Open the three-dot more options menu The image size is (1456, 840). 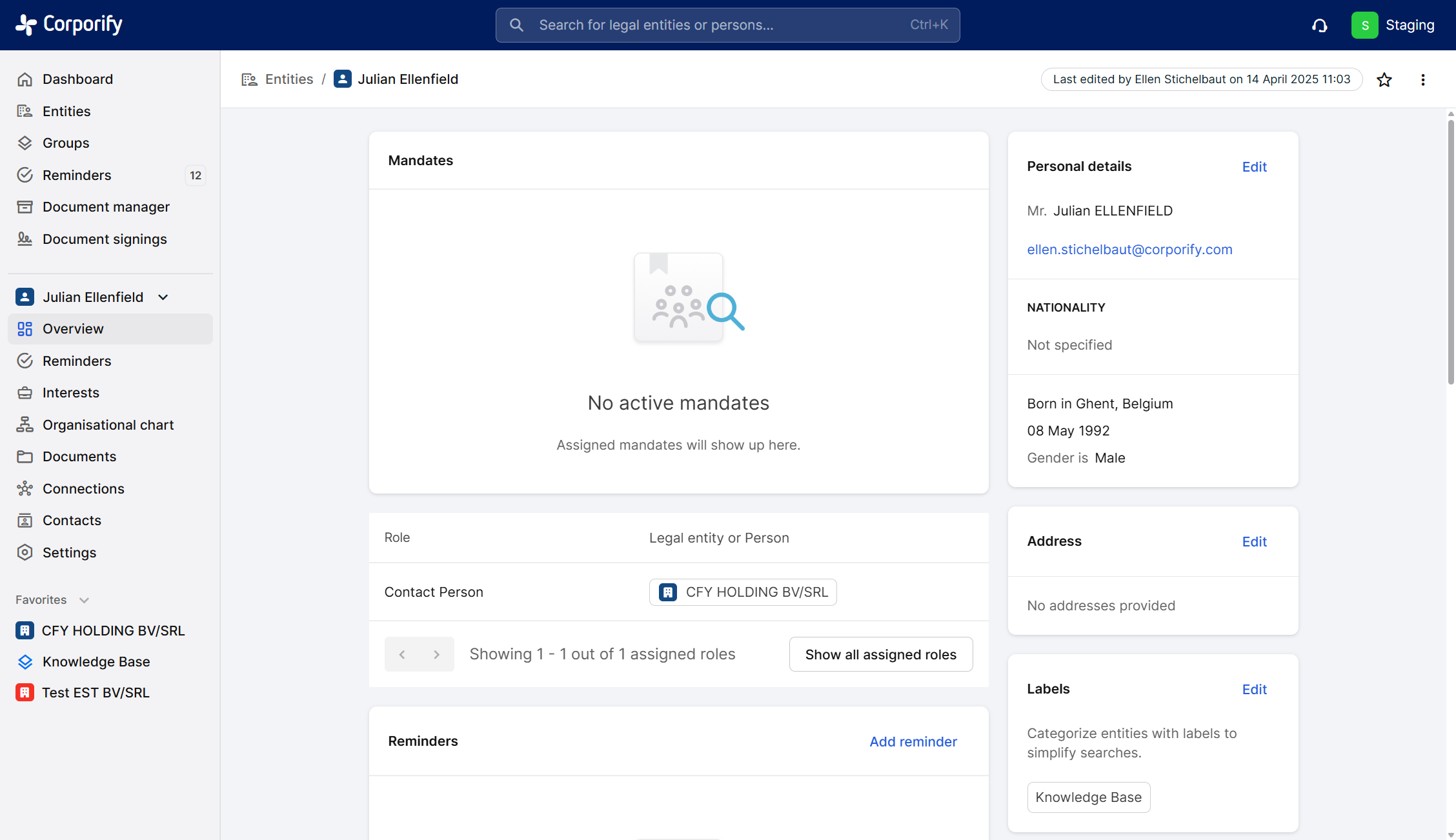(1422, 79)
